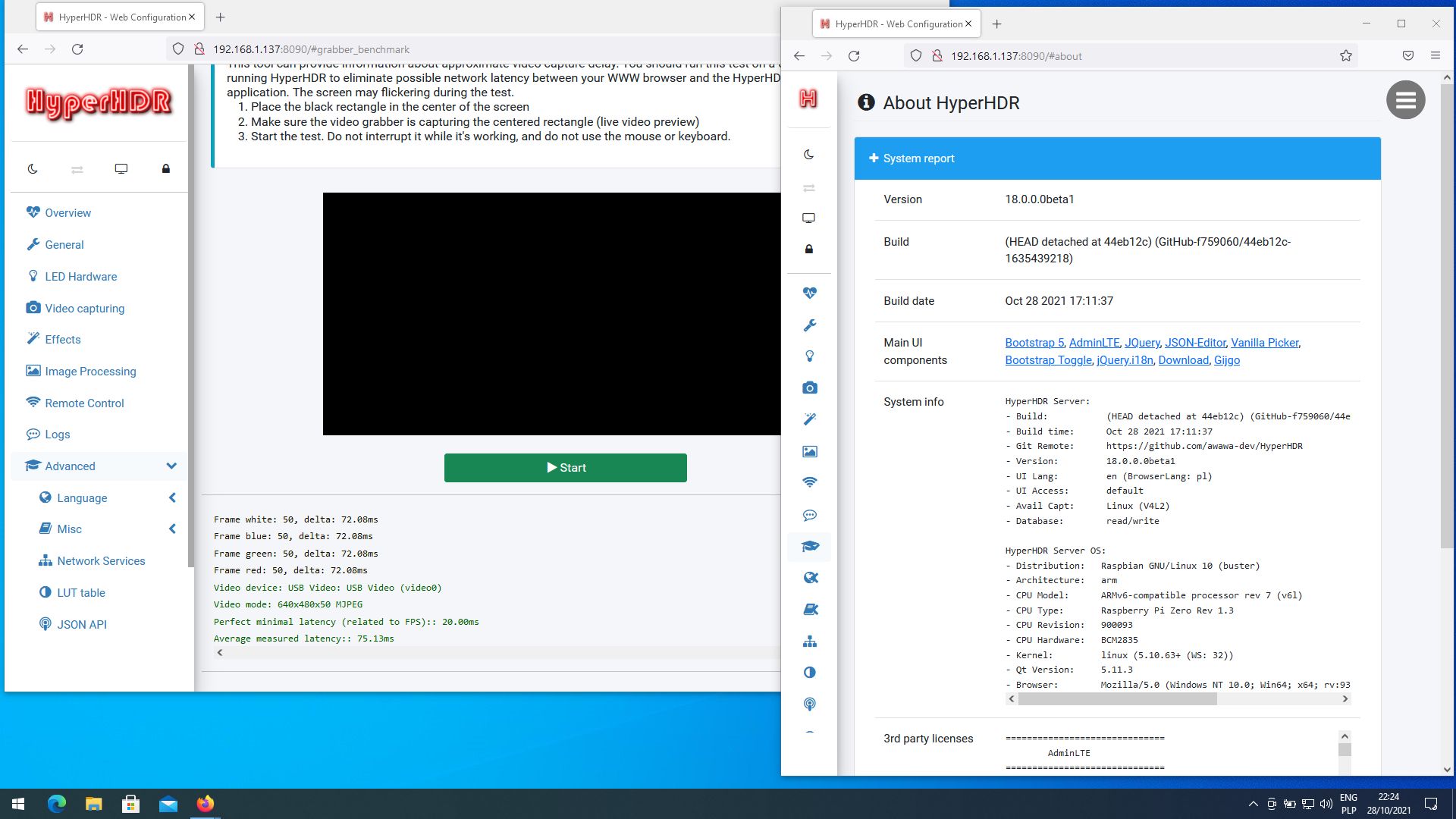The width and height of the screenshot is (1456, 819).
Task: Click 3rd party licenses scroll-up arrow
Action: tap(1345, 736)
